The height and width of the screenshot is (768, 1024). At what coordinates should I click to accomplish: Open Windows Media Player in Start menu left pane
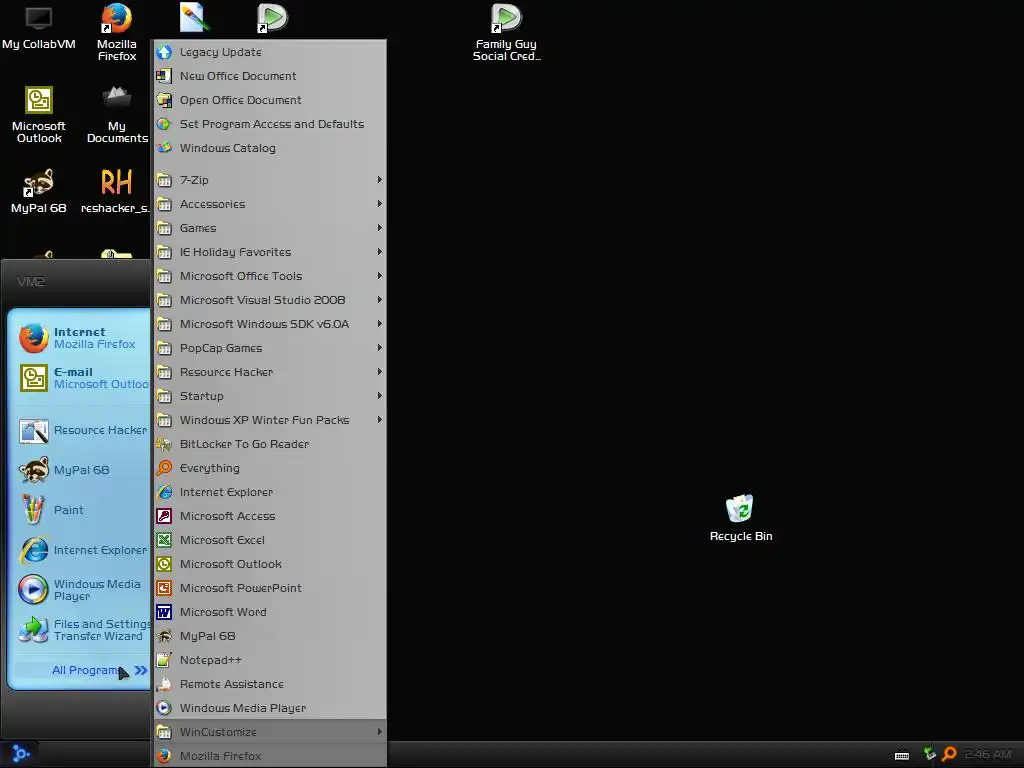tap(83, 590)
